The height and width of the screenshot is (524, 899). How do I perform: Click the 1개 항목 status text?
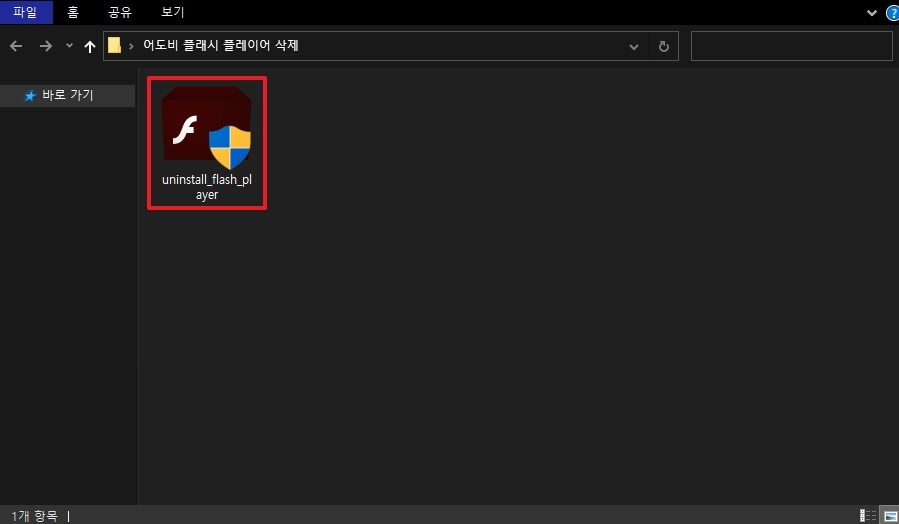[x=34, y=516]
